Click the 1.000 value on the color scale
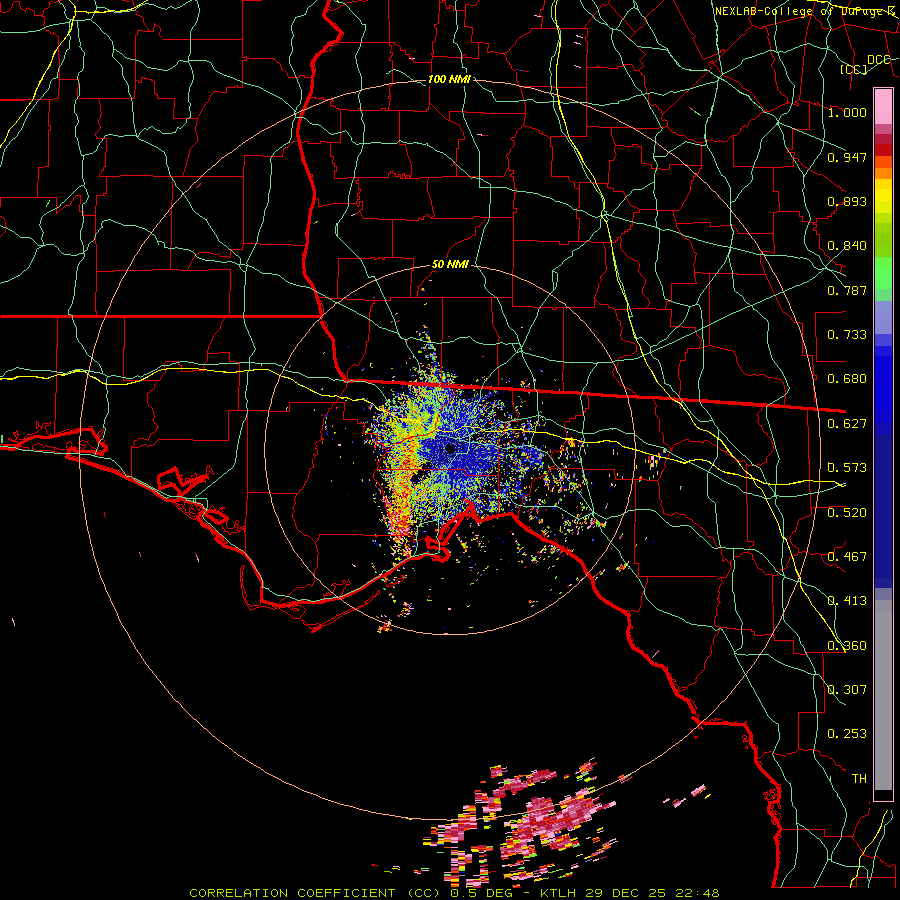Screen dimensions: 900x900 (847, 112)
